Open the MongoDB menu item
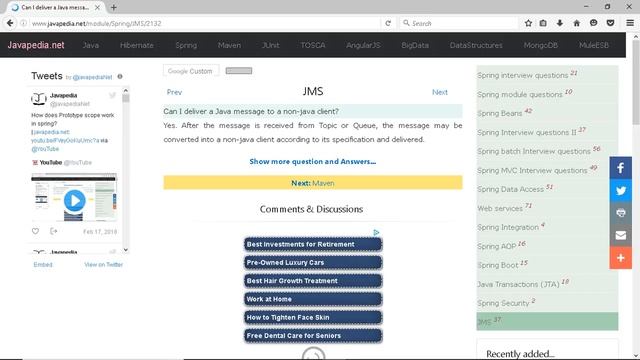The height and width of the screenshot is (360, 640). pyautogui.click(x=541, y=45)
